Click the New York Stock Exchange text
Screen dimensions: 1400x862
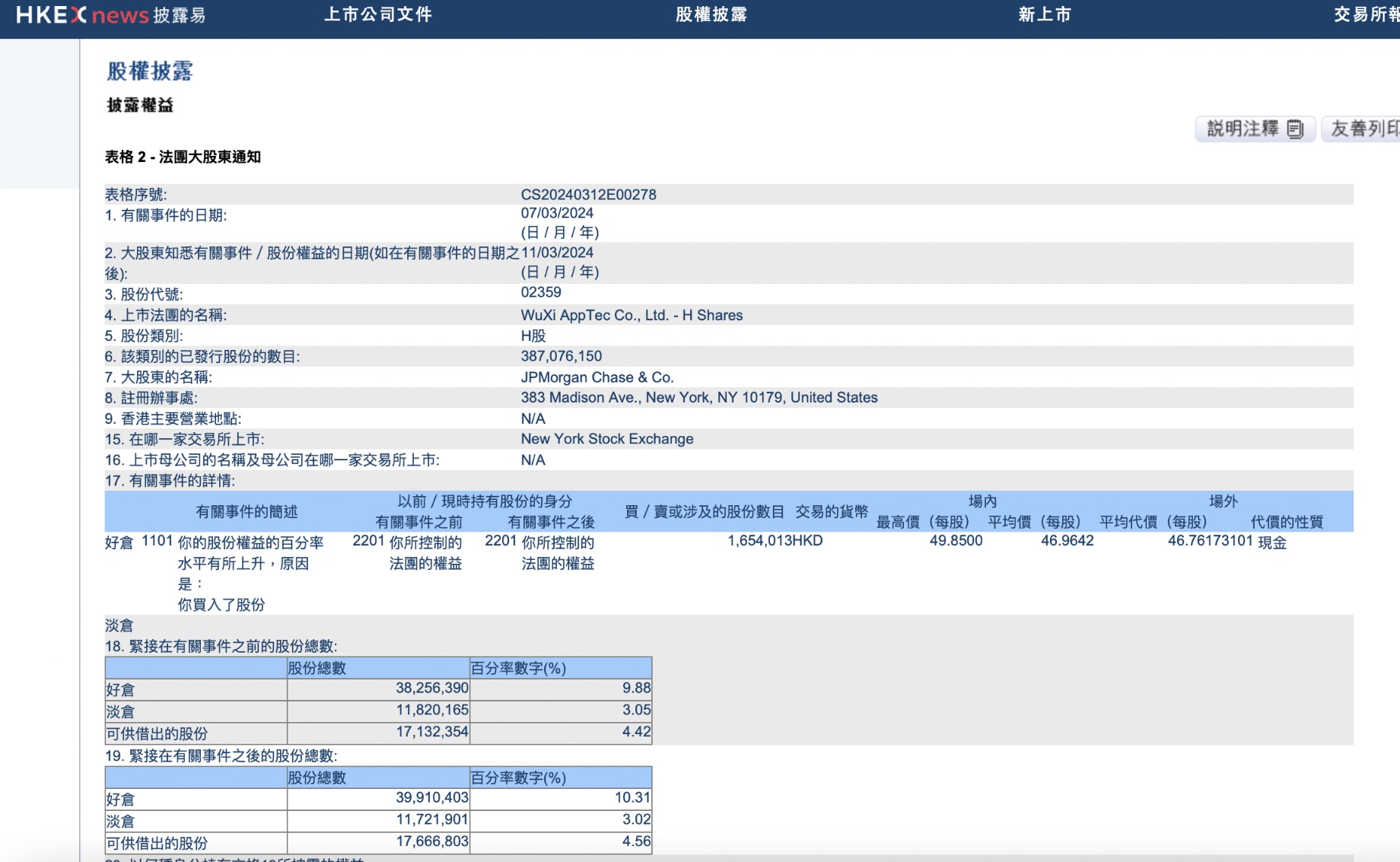(x=607, y=439)
